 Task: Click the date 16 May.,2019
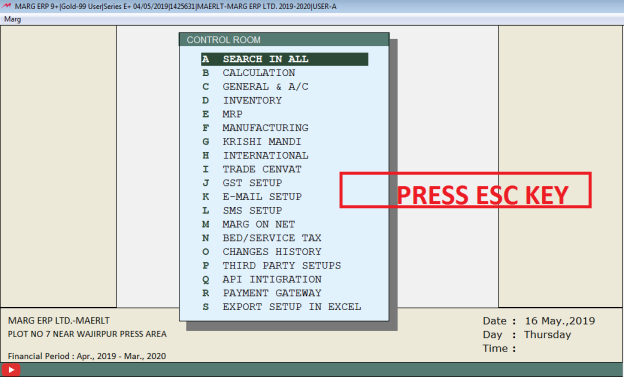tap(560, 321)
